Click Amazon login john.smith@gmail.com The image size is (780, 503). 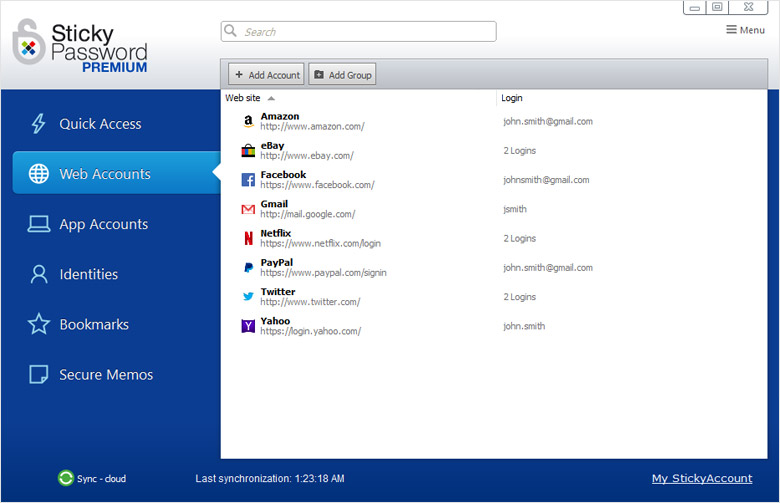click(x=548, y=121)
